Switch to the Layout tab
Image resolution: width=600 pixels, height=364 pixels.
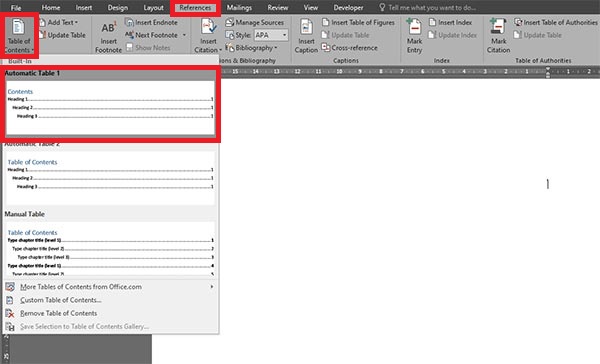click(x=153, y=8)
